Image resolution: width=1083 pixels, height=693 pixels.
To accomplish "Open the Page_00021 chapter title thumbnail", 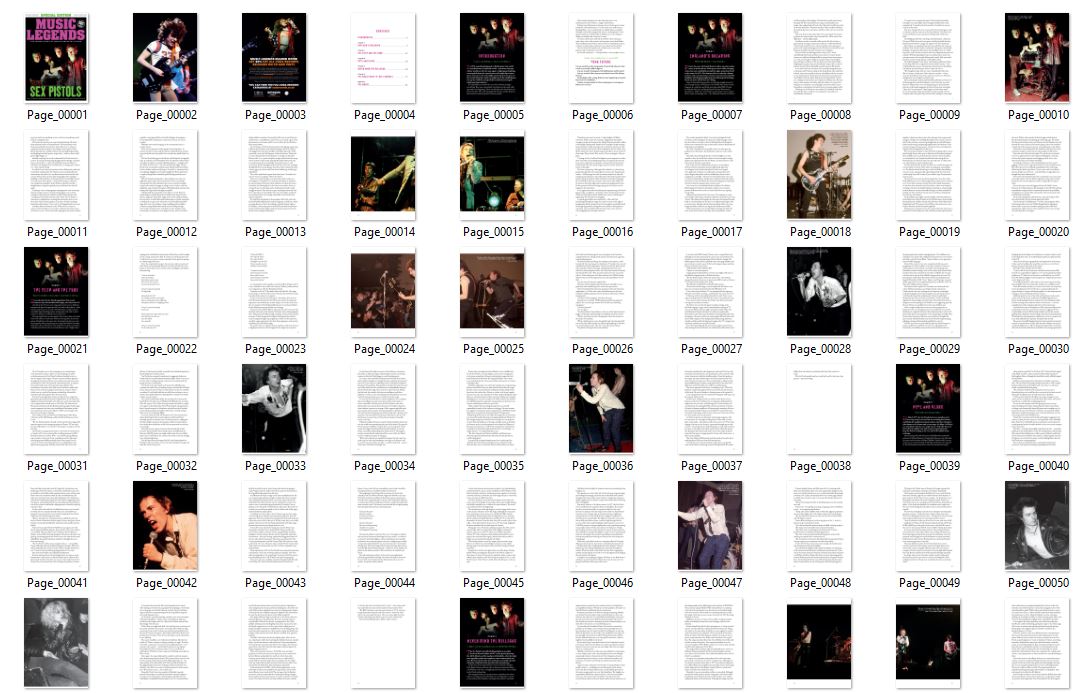I will tap(56, 292).
